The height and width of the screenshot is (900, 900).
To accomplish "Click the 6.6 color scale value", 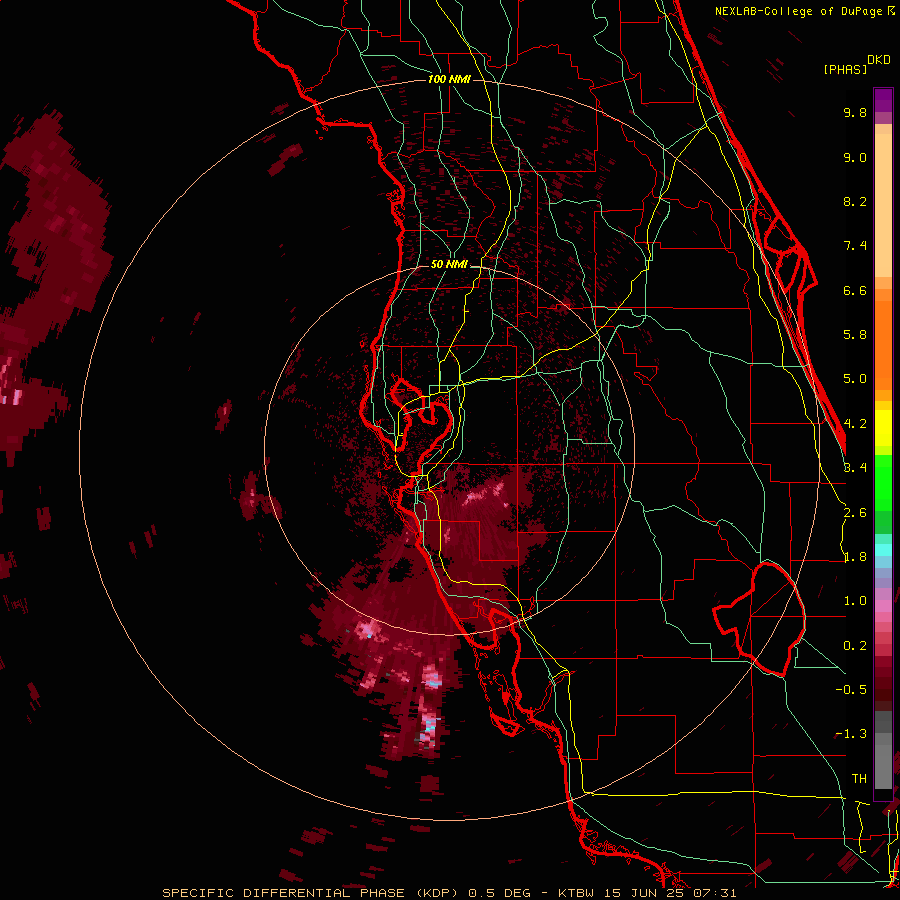I will [x=855, y=290].
